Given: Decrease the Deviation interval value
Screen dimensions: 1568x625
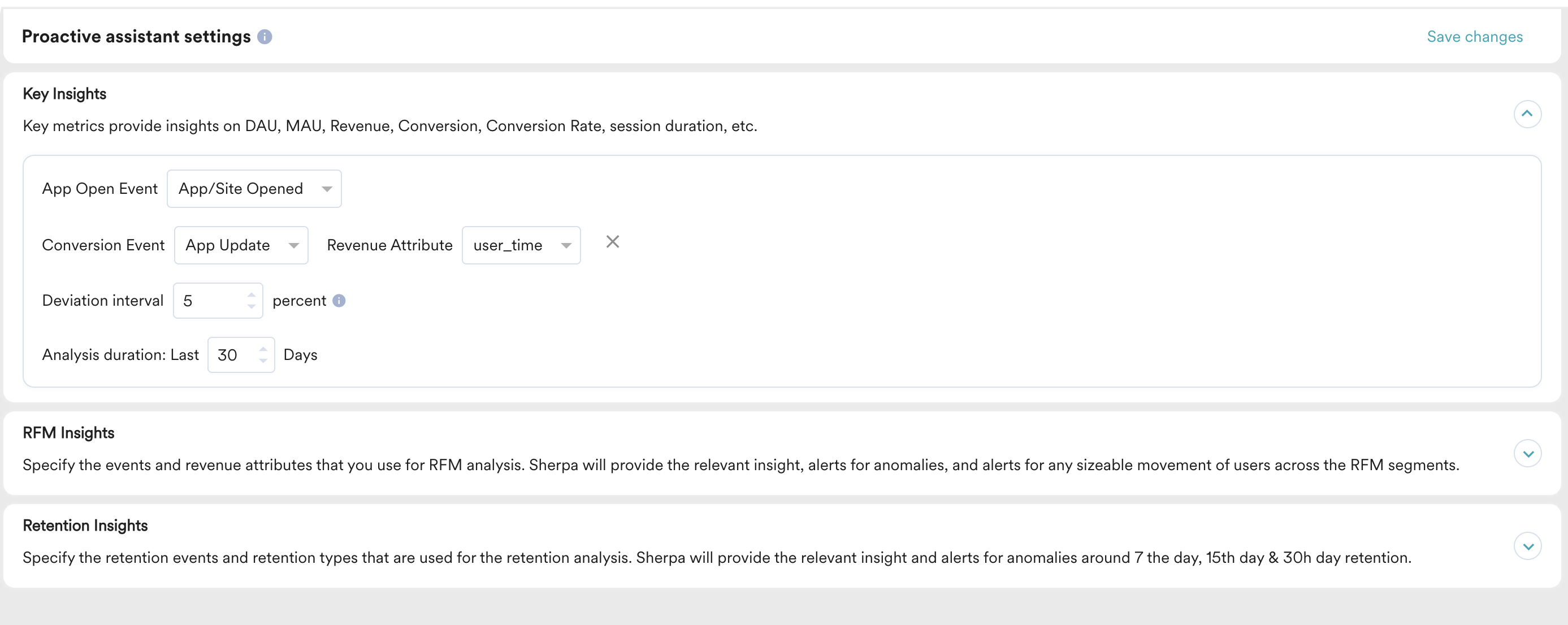Looking at the screenshot, I should 252,307.
